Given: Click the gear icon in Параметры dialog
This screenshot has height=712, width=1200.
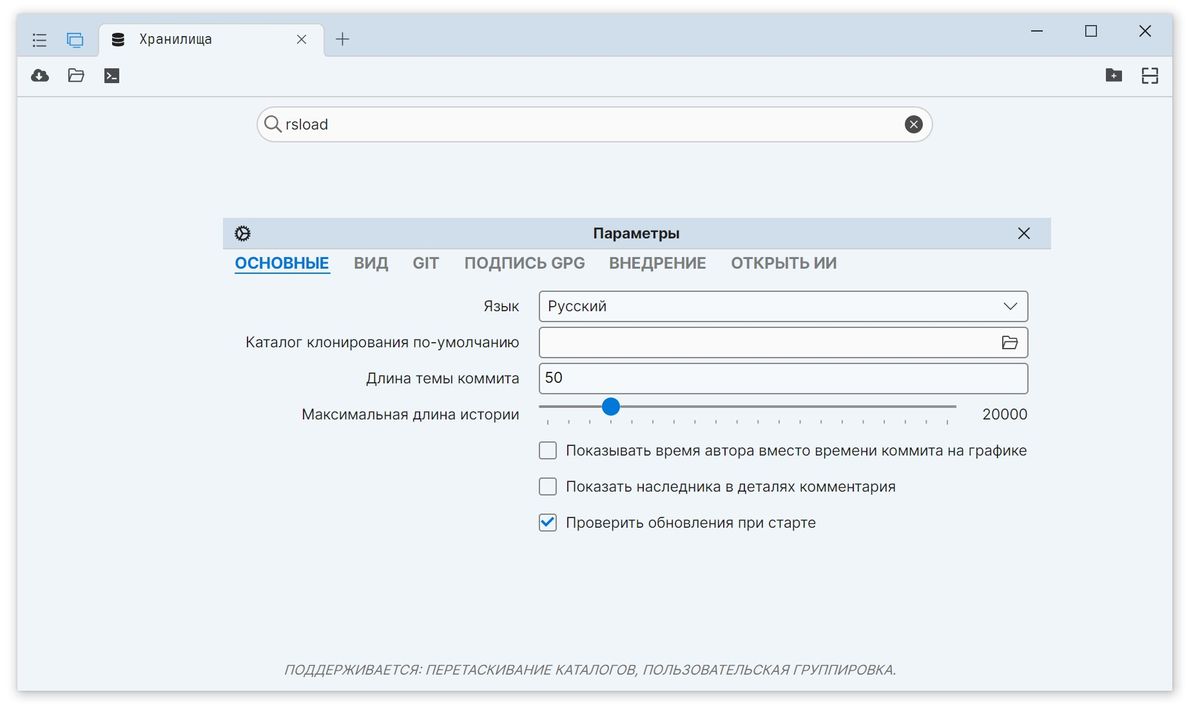Looking at the screenshot, I should click(x=242, y=232).
